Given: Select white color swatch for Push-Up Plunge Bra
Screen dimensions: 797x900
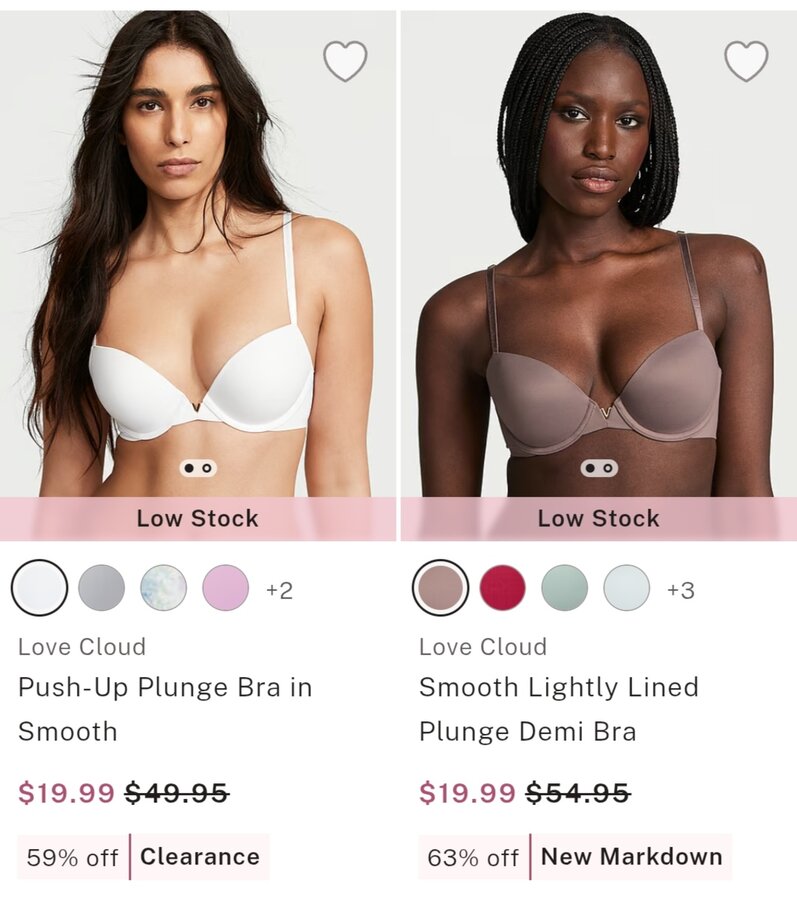Looking at the screenshot, I should (x=40, y=588).
